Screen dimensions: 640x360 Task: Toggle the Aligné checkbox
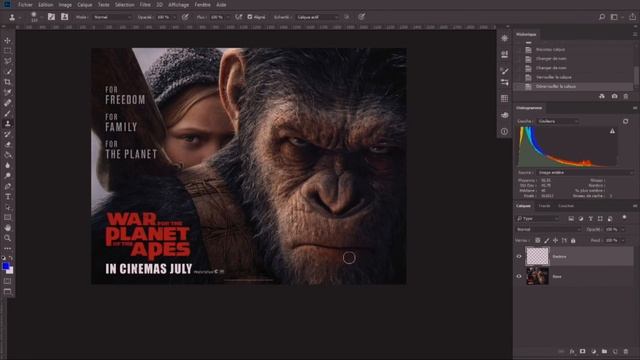[250, 17]
